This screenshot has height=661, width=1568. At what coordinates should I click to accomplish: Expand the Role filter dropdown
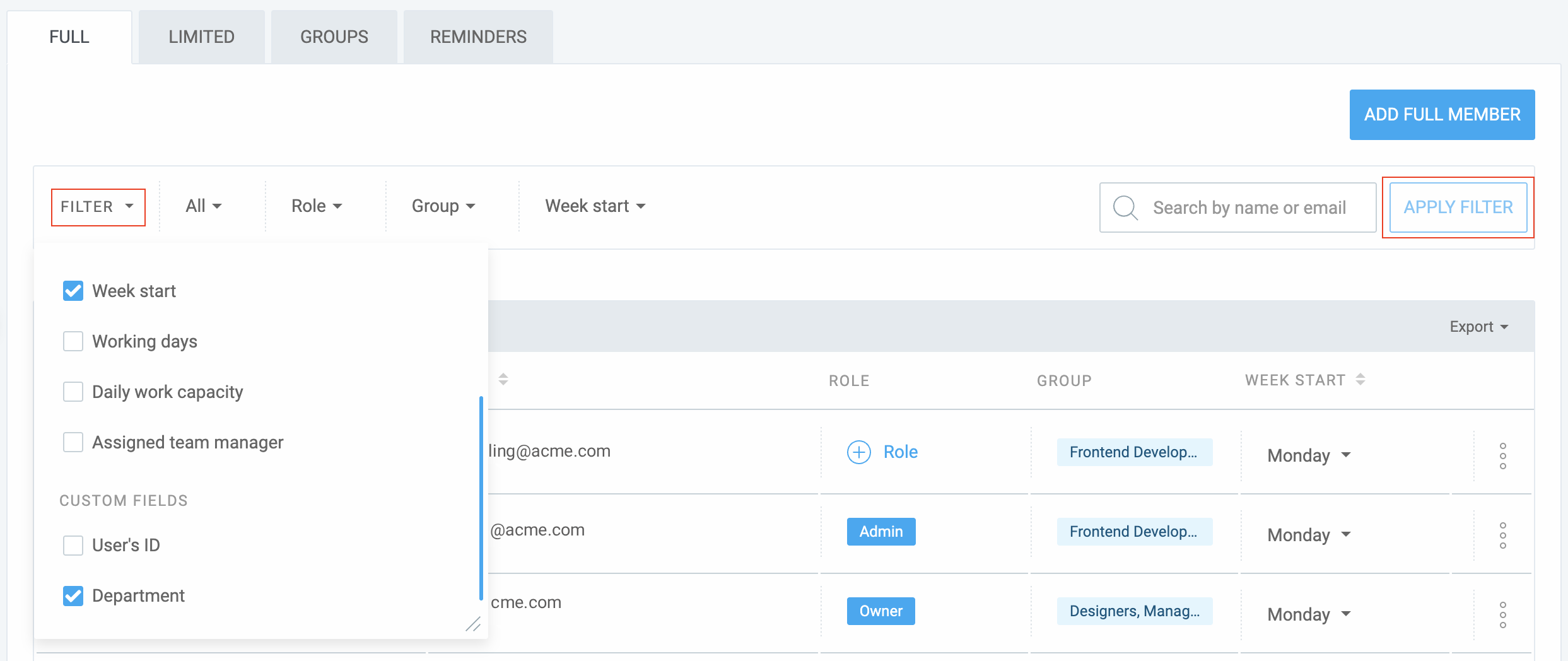click(x=317, y=206)
